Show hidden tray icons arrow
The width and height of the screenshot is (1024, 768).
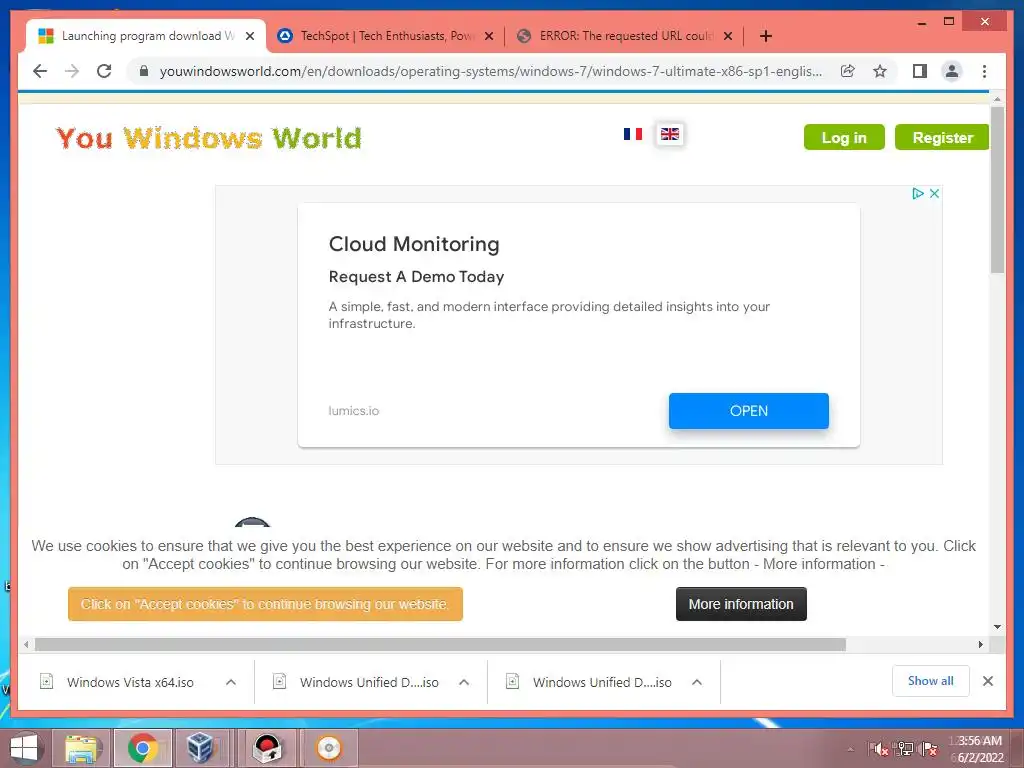[x=850, y=749]
